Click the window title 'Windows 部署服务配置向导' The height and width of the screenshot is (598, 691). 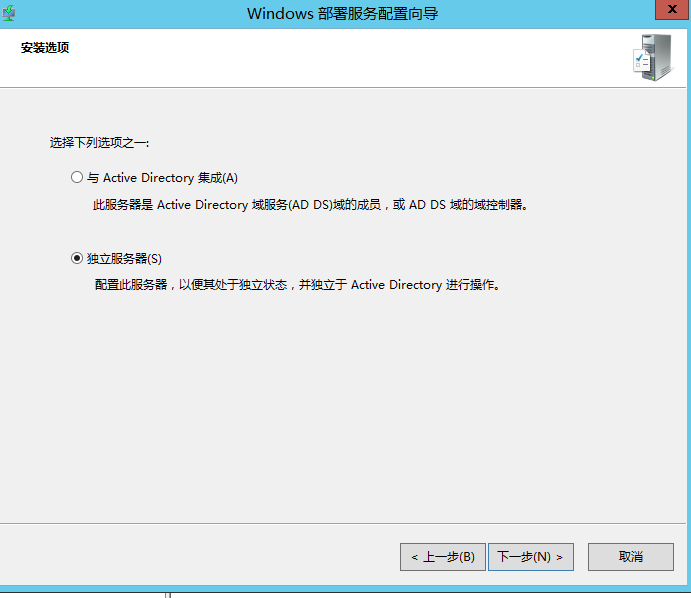(342, 14)
